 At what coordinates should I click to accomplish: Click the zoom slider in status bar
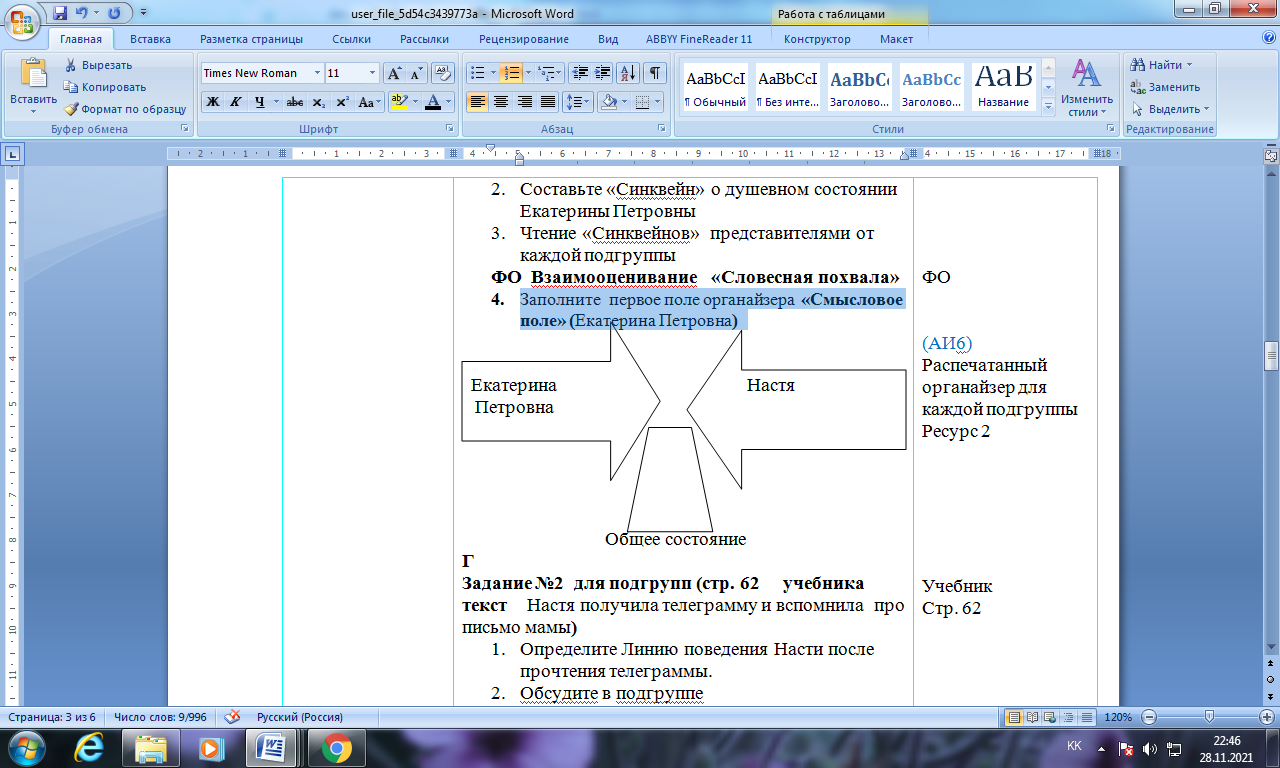coord(1209,717)
